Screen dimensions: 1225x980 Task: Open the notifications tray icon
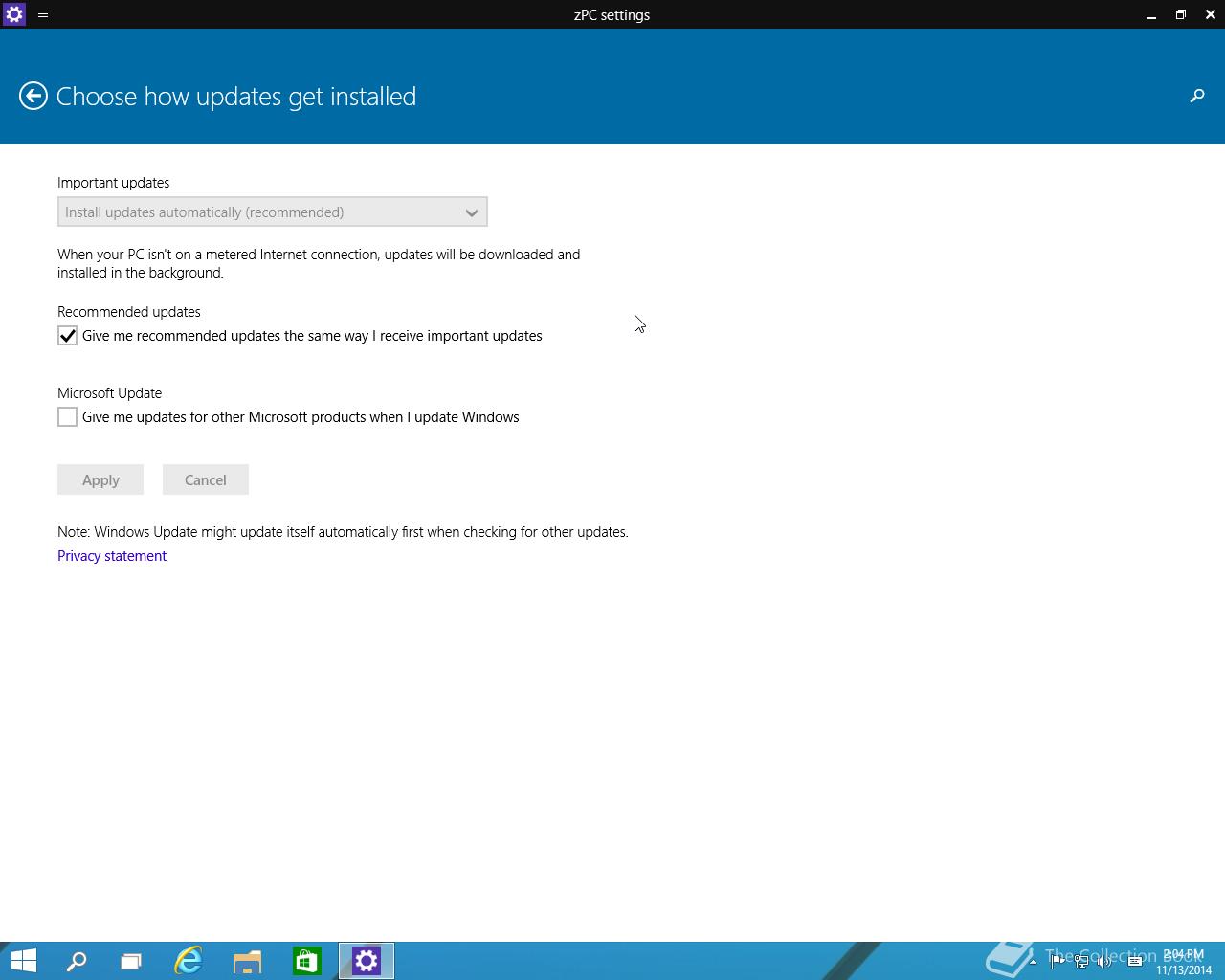[1135, 961]
